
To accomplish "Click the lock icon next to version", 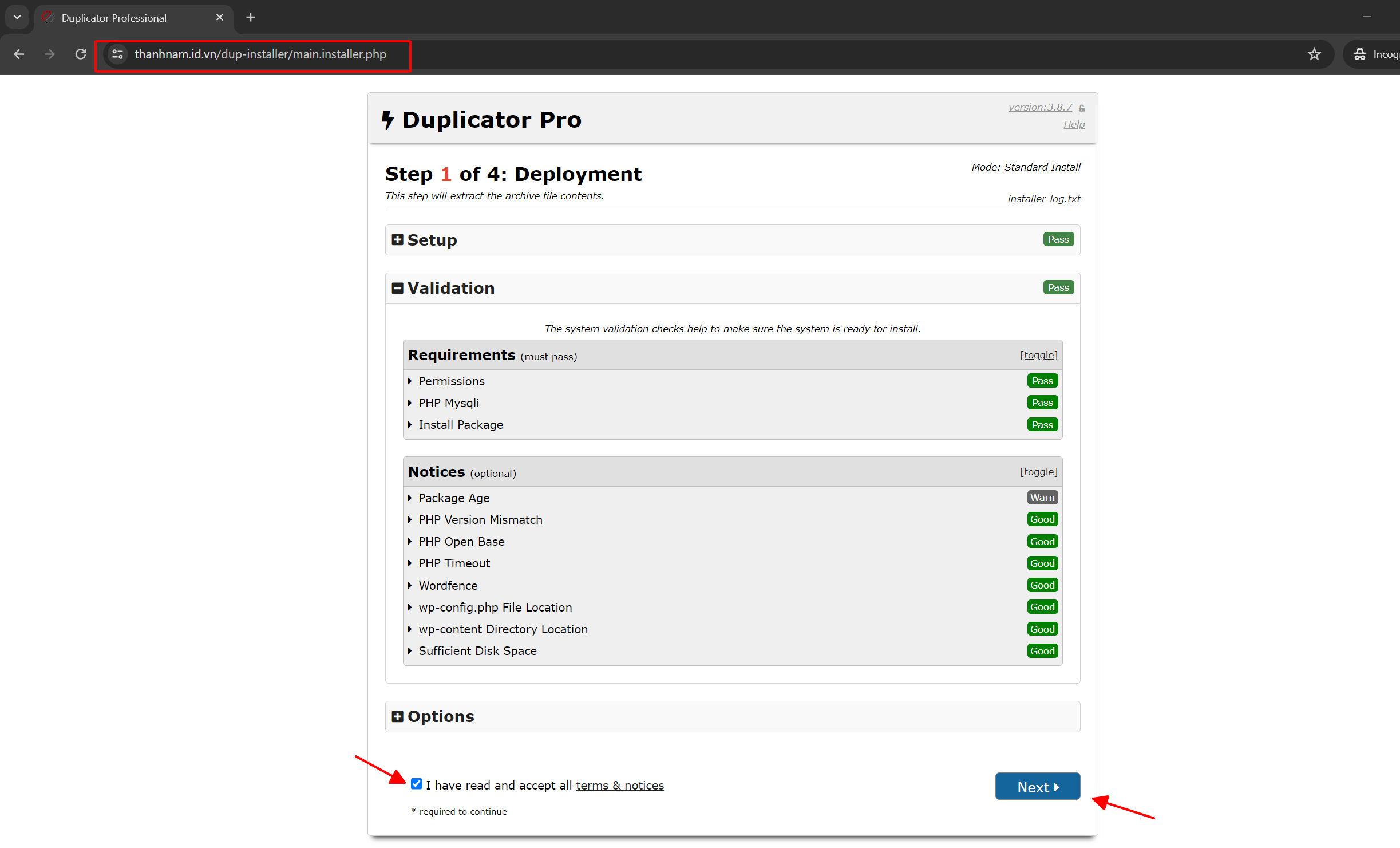I will (x=1082, y=108).
